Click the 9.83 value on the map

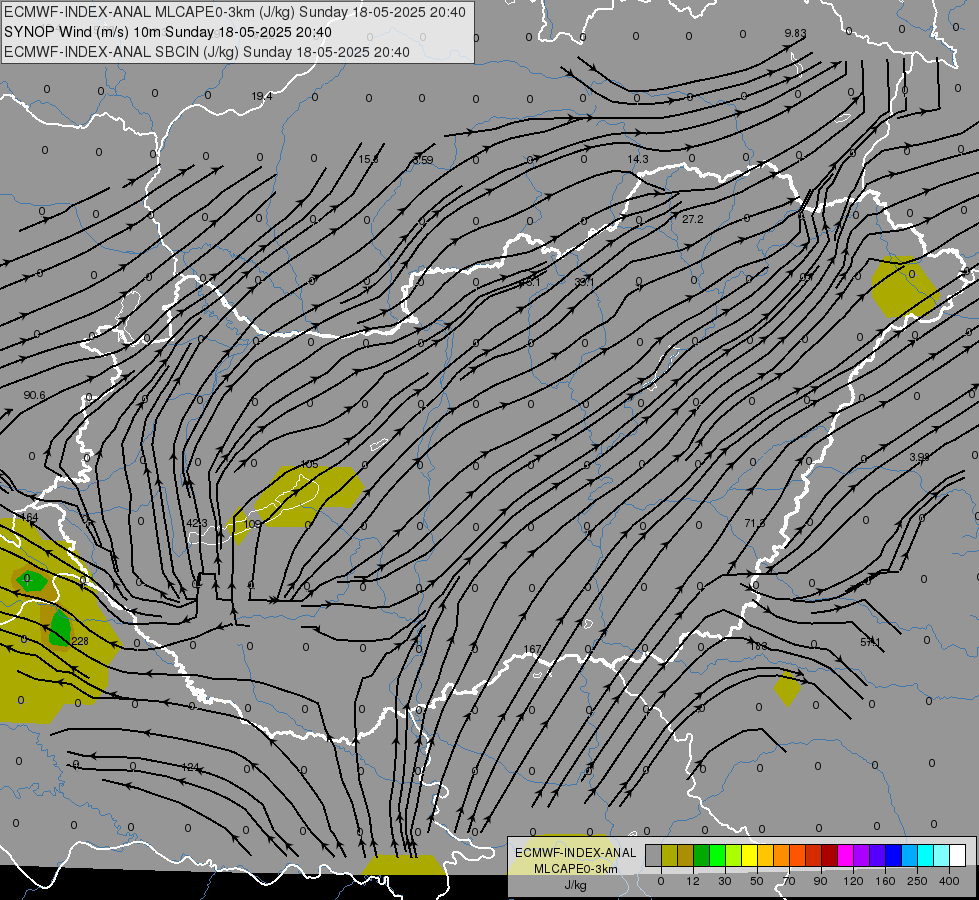click(x=795, y=33)
